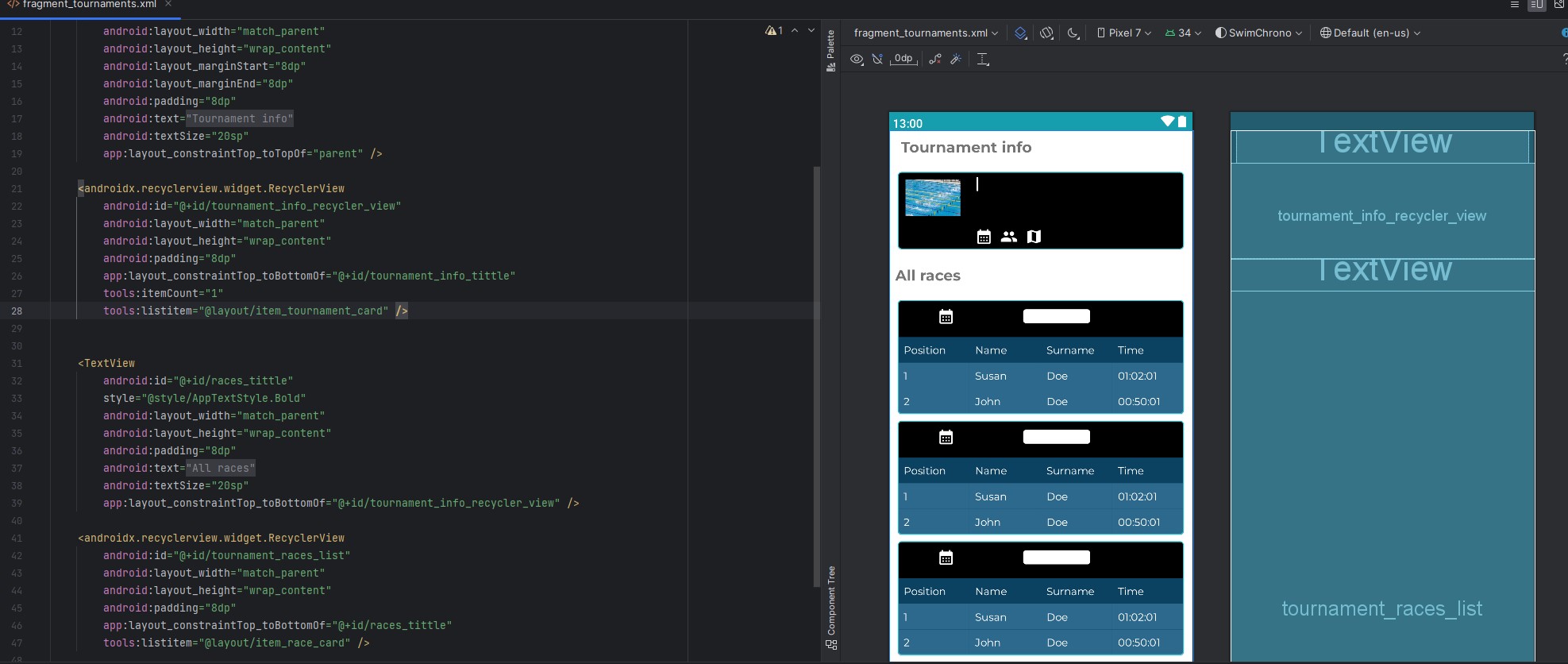
Task: Open the View Options eye menu
Action: point(857,59)
